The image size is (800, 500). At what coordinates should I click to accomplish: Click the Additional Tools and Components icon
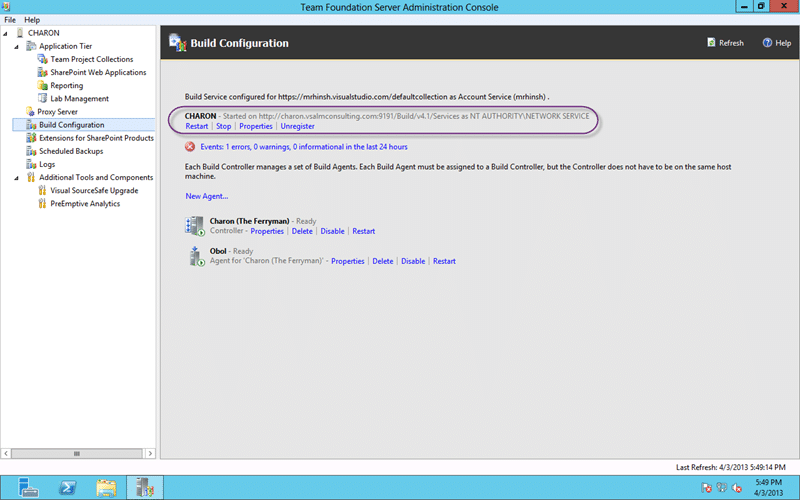tap(31, 177)
